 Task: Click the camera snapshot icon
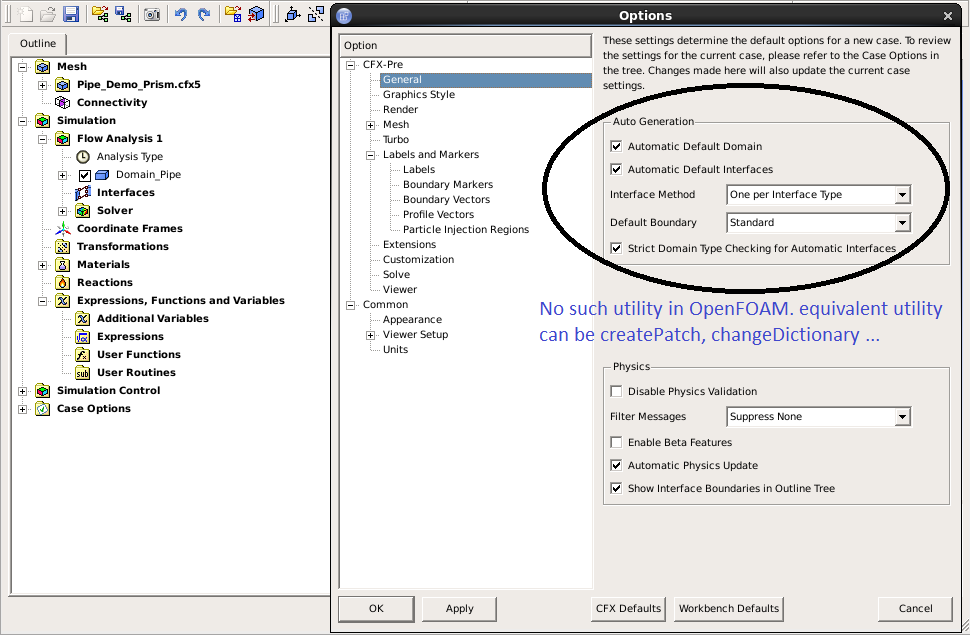pos(152,14)
